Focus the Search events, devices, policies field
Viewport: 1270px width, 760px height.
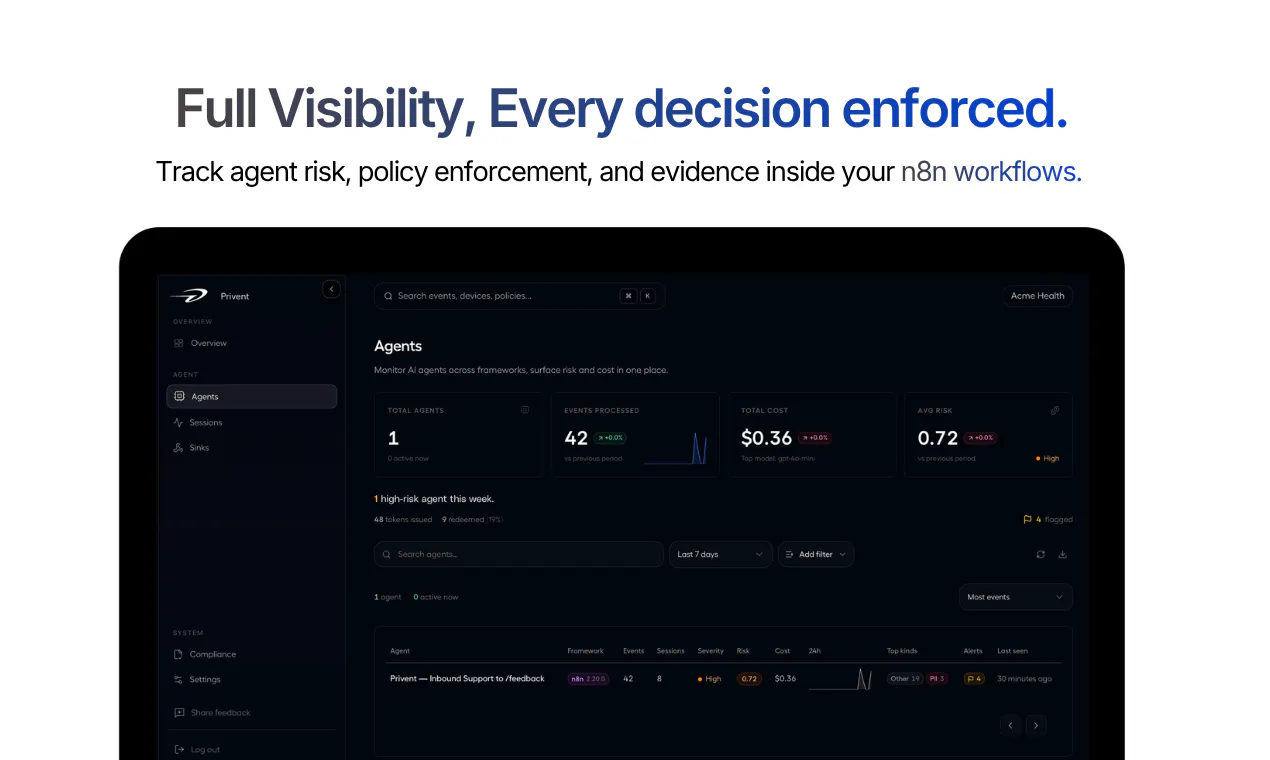(519, 296)
